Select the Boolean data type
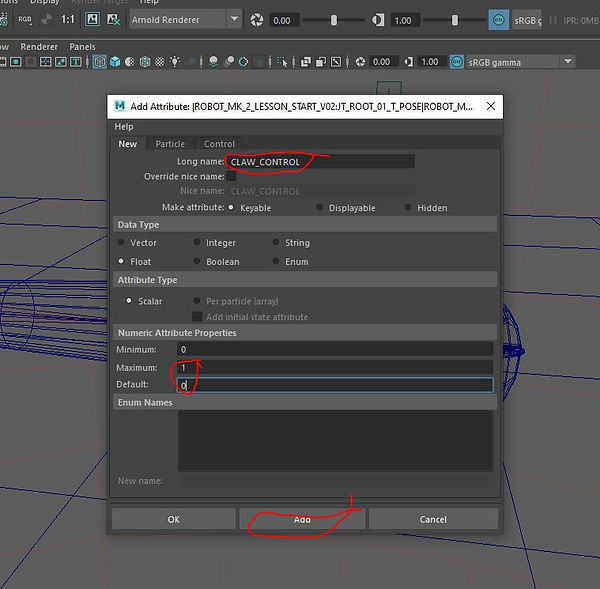Viewport: 600px width, 589px height. (197, 261)
